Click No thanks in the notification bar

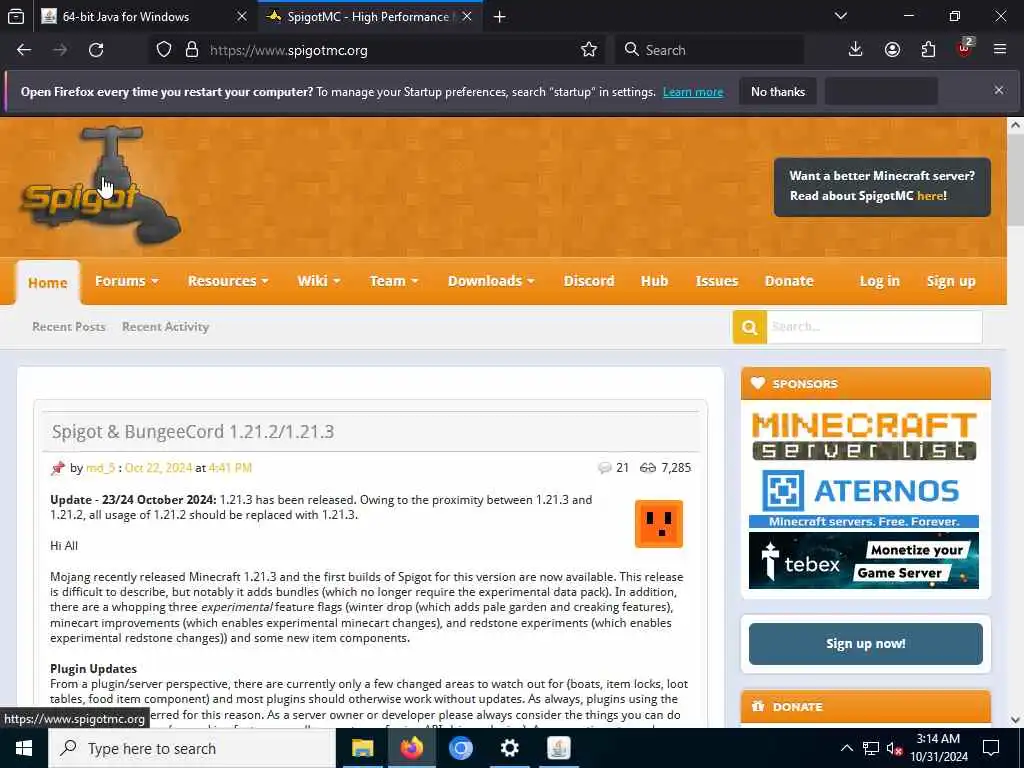[778, 91]
